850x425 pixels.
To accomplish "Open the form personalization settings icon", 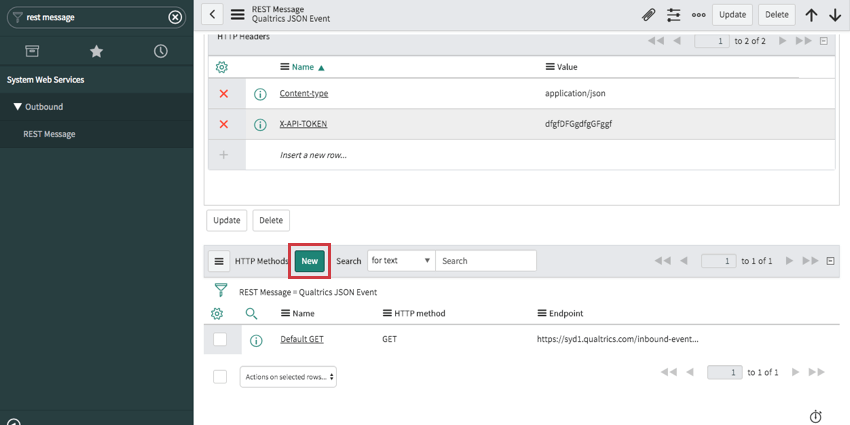I will coord(673,15).
